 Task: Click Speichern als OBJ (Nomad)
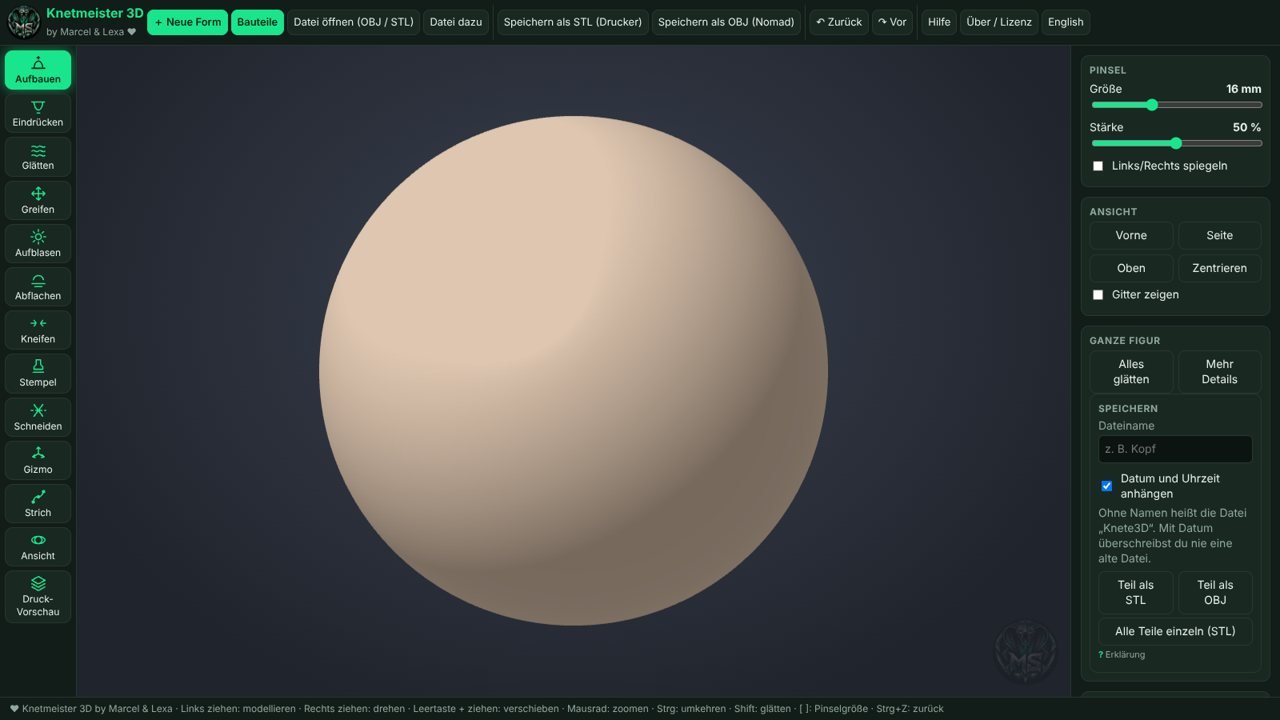pyautogui.click(x=726, y=22)
